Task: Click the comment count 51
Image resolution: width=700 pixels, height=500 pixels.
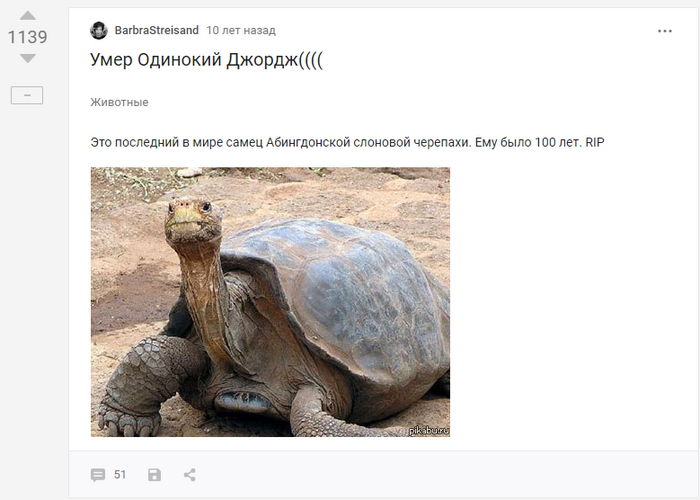Action: point(120,474)
